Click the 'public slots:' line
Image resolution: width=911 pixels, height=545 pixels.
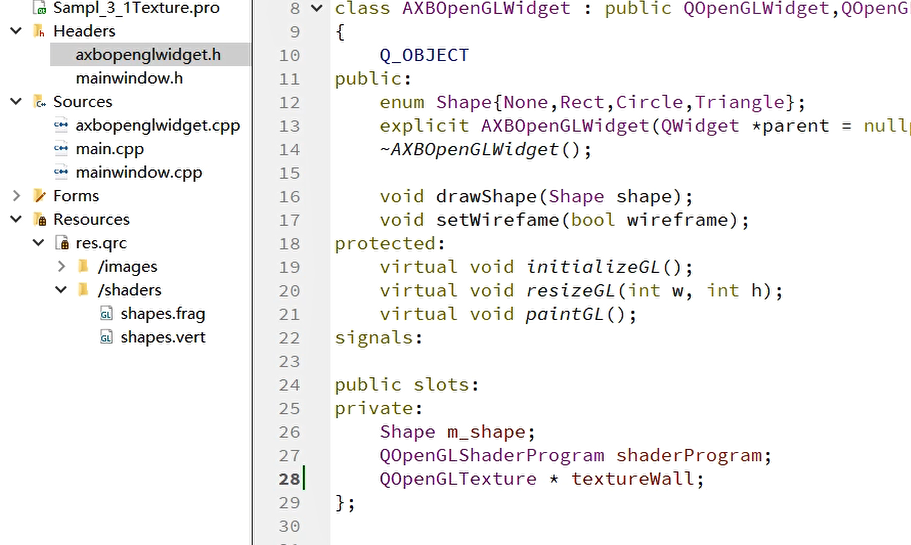(x=407, y=385)
